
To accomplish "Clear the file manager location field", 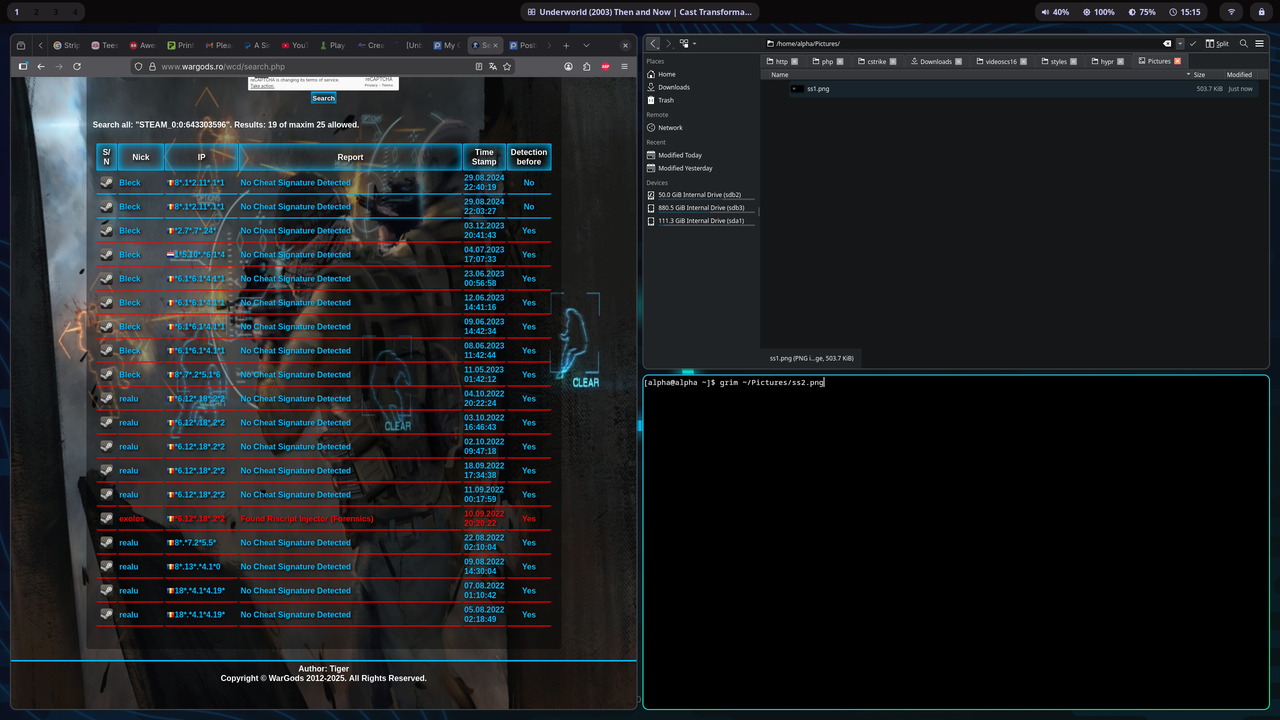I will 1167,43.
